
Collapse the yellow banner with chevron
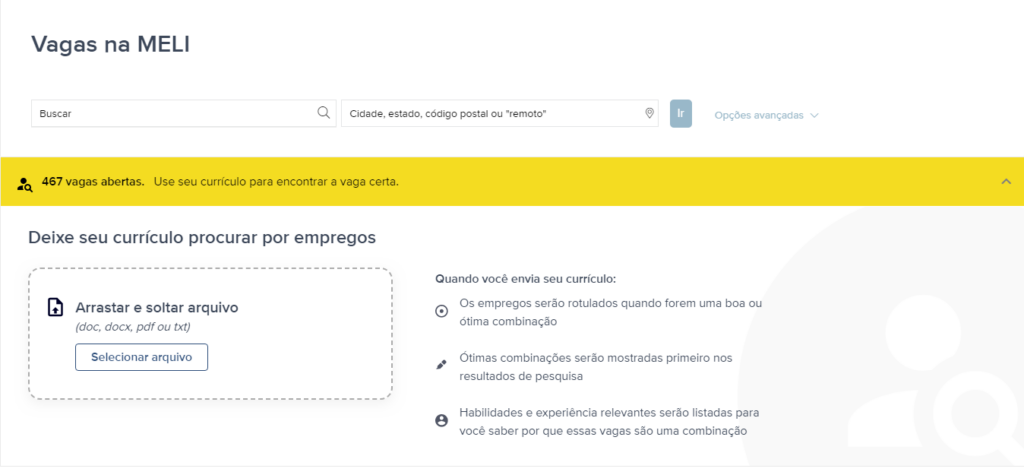pos(1006,181)
